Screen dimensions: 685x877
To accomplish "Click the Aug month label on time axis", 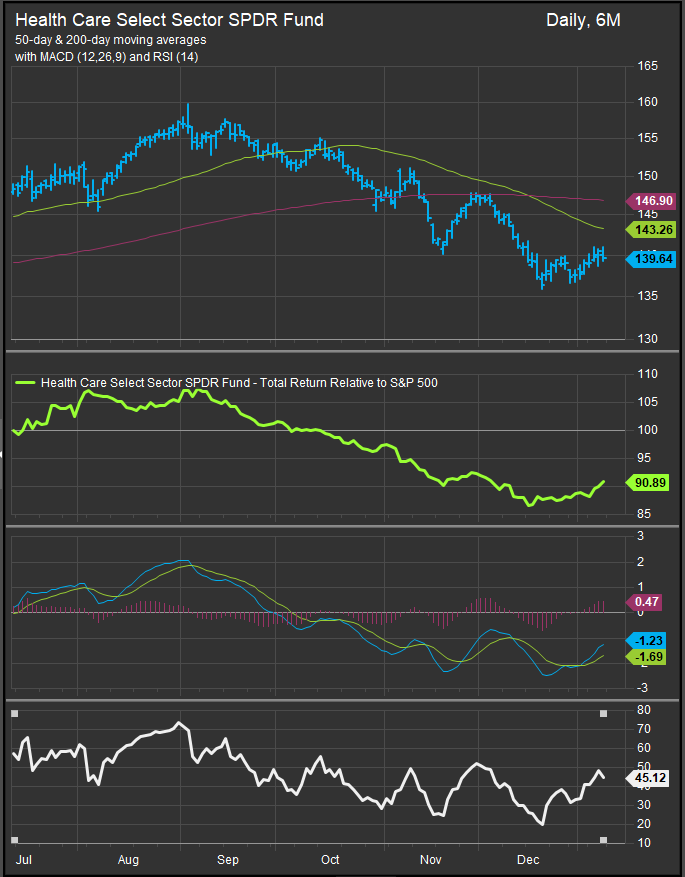I will (x=128, y=860).
